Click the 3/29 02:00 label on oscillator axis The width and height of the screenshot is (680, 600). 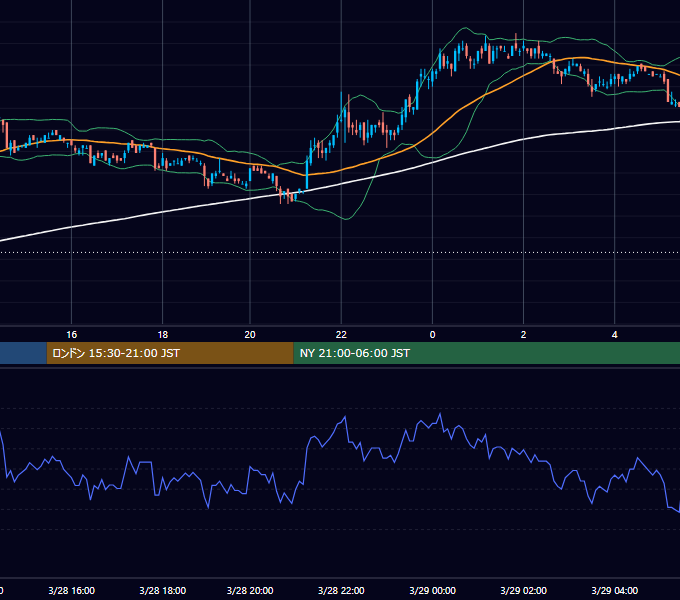(523, 590)
